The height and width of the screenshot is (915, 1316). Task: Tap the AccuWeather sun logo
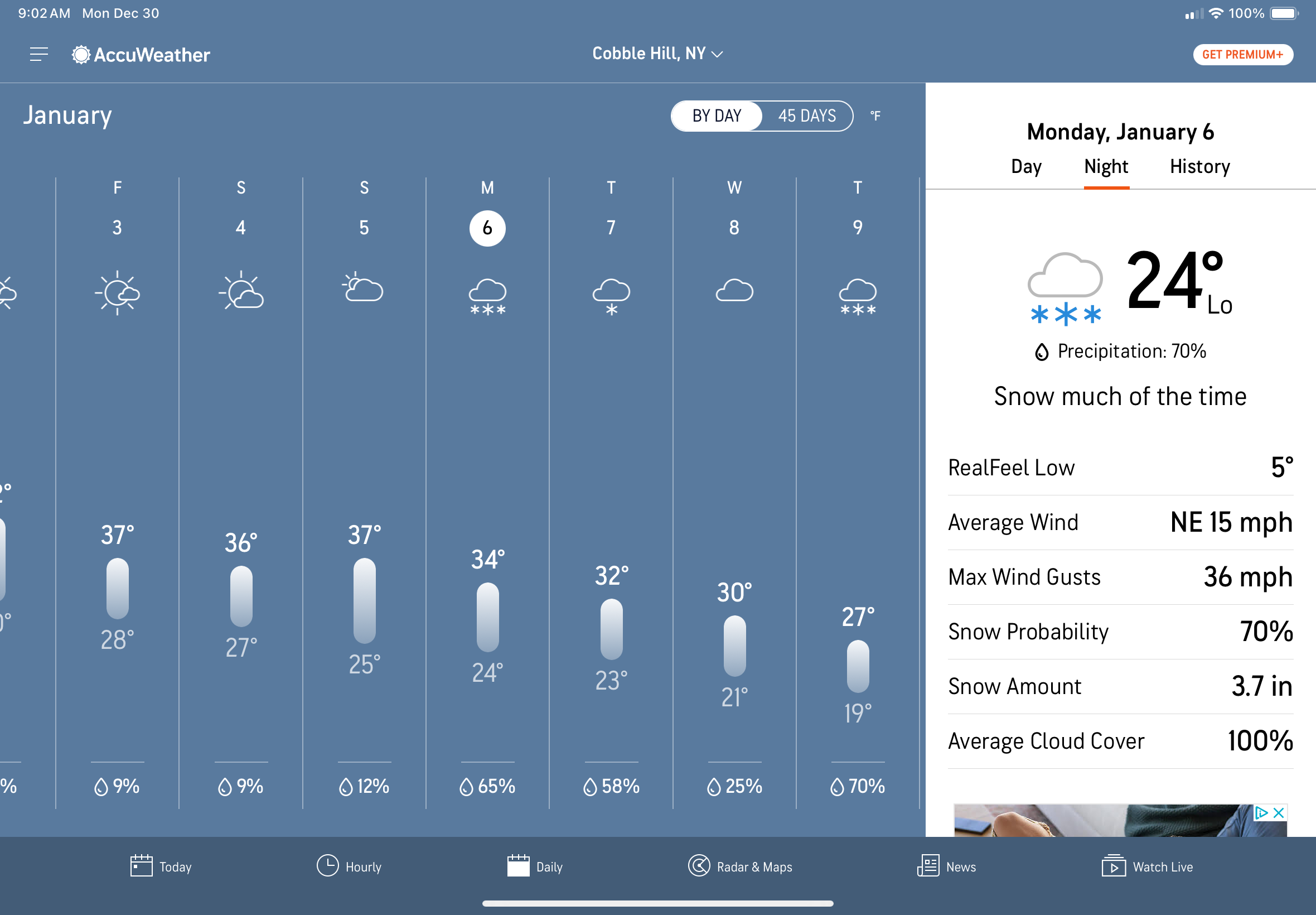pos(81,55)
